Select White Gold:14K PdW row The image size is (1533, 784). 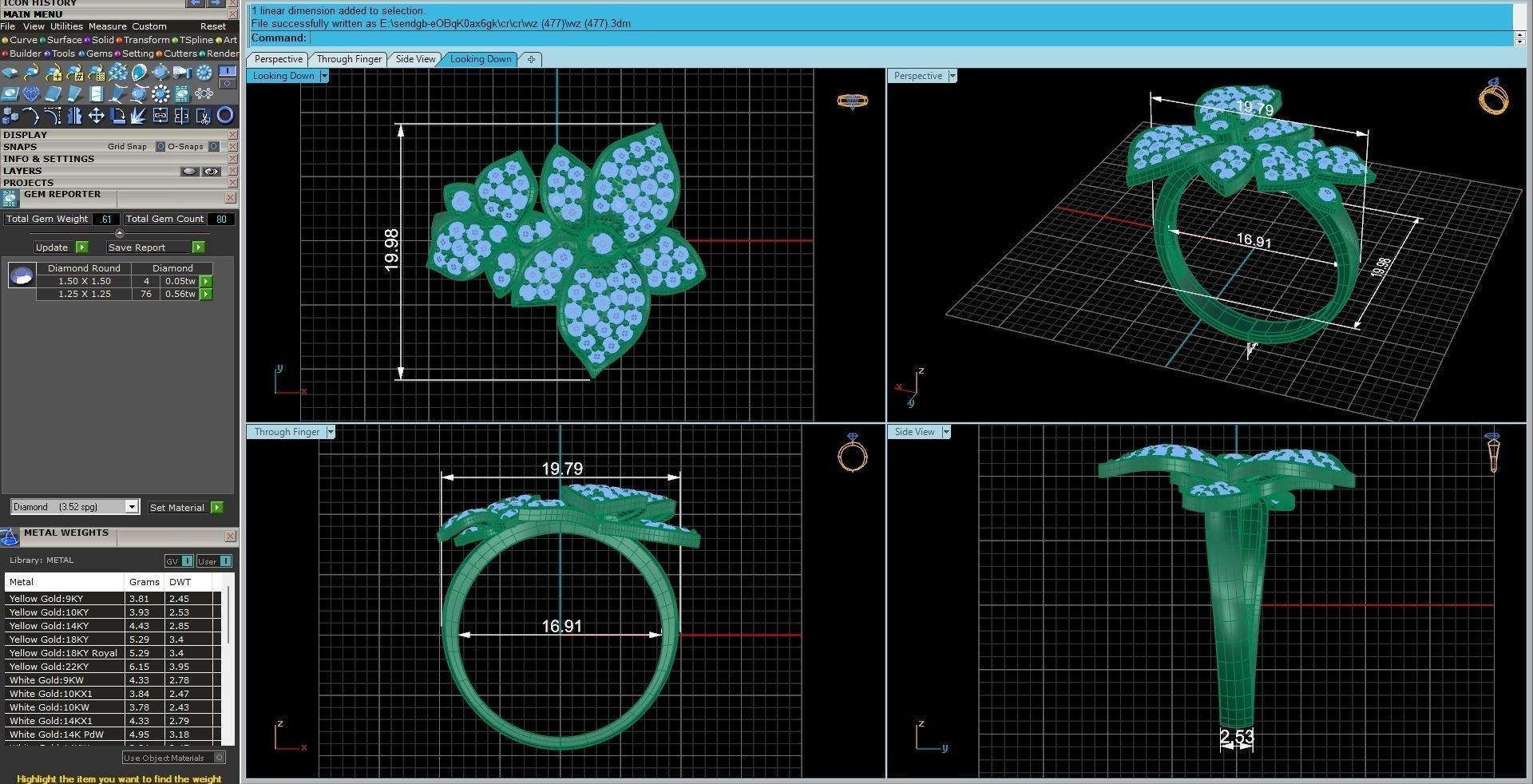(x=113, y=735)
